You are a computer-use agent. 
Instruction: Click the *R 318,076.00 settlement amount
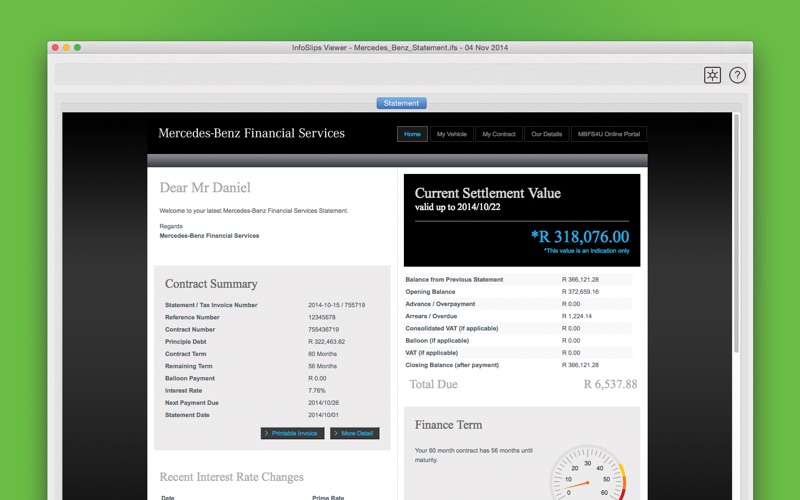[x=580, y=237]
